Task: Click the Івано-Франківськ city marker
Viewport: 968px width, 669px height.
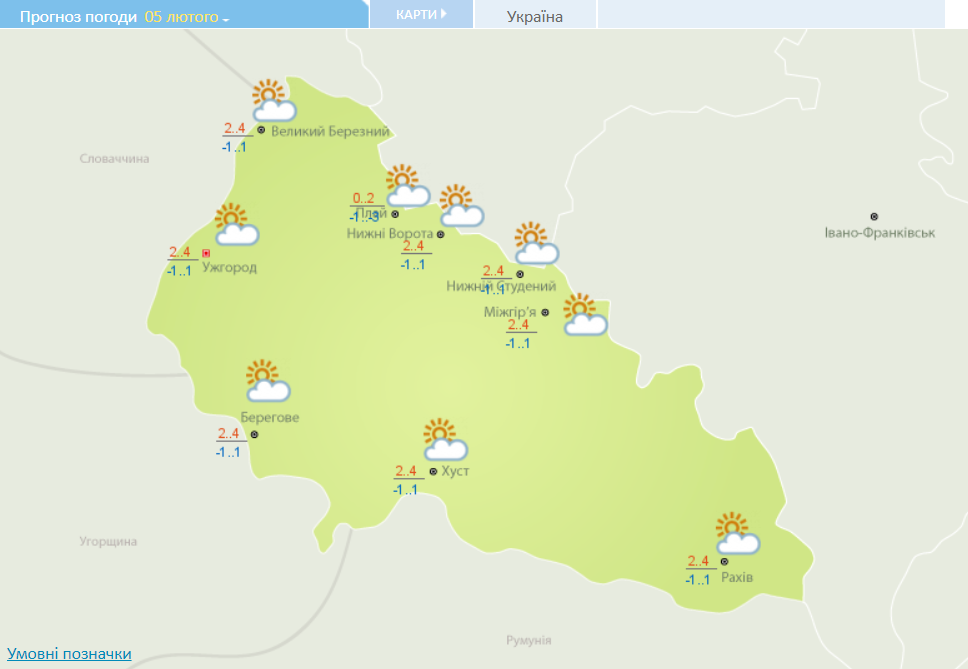Action: pos(874,216)
